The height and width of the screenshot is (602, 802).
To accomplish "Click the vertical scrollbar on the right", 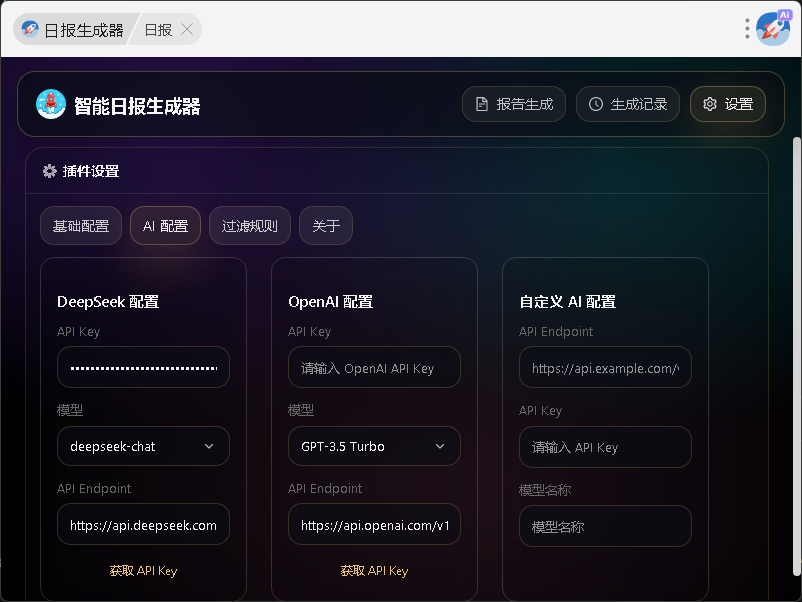I will [x=796, y=300].
